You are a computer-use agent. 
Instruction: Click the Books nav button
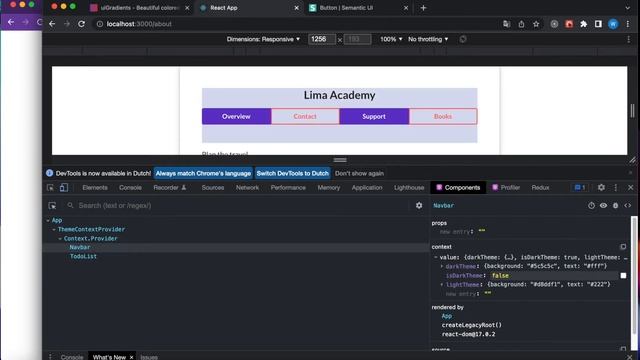click(x=443, y=116)
